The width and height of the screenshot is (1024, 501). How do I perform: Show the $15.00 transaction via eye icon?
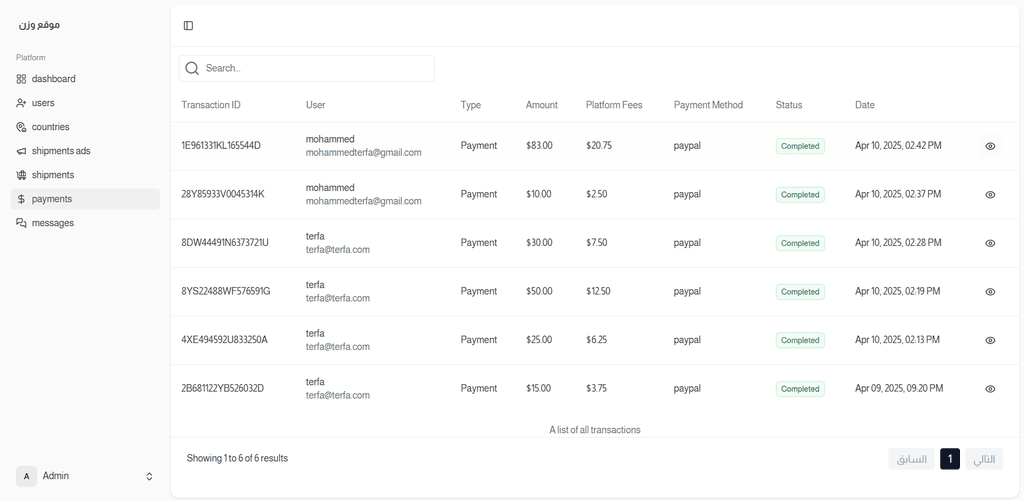(x=990, y=389)
